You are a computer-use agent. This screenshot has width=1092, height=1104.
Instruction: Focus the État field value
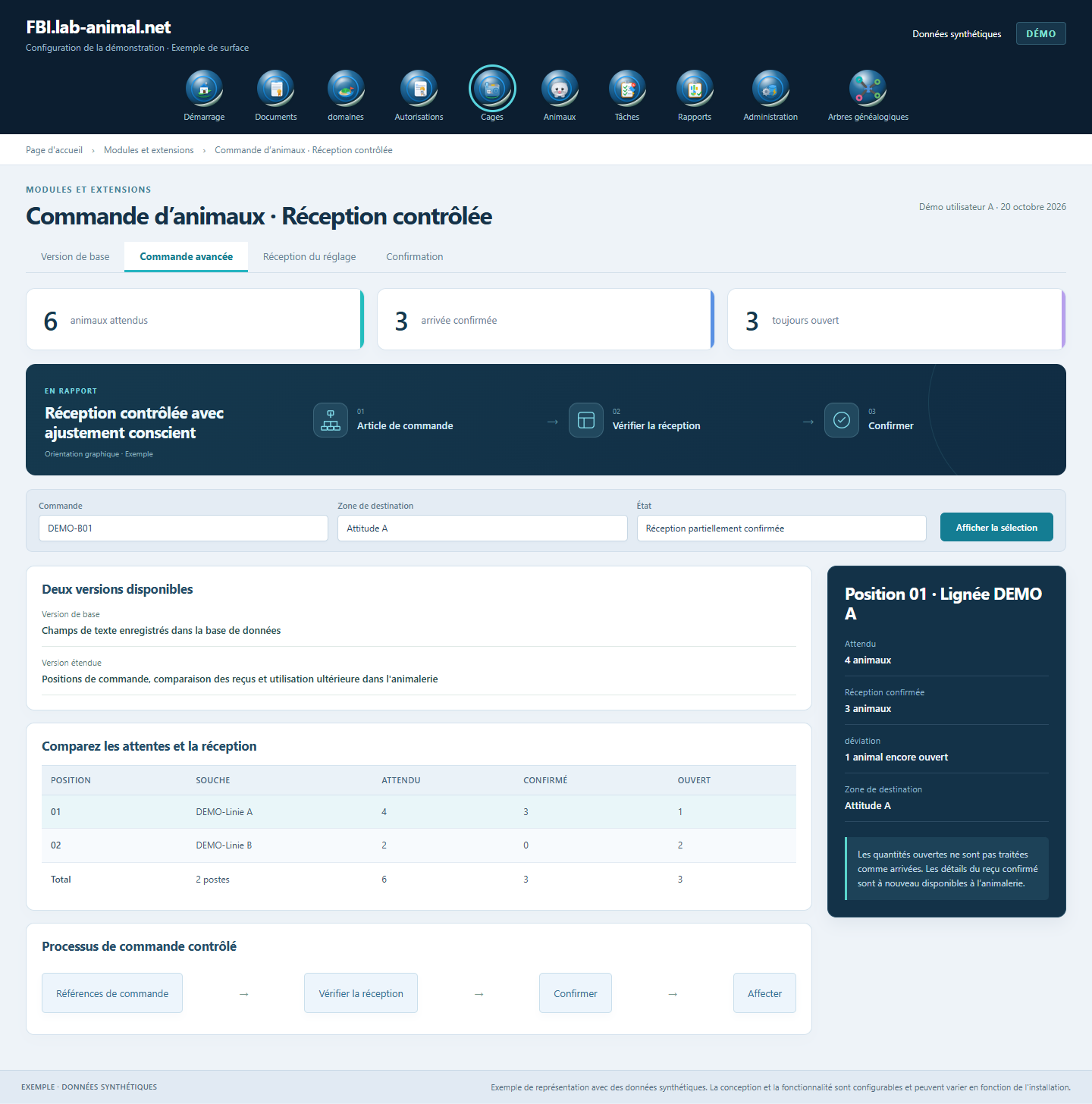(x=782, y=528)
